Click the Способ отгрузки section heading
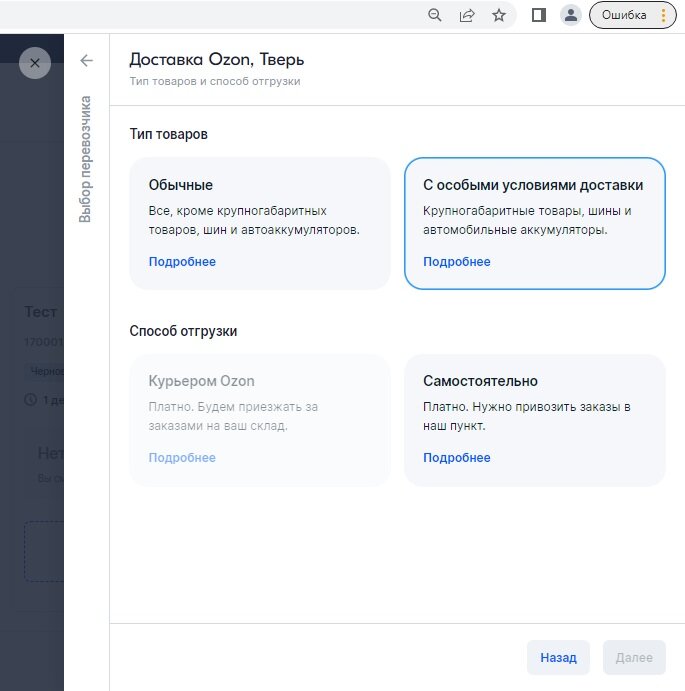The image size is (685, 691). 183,331
